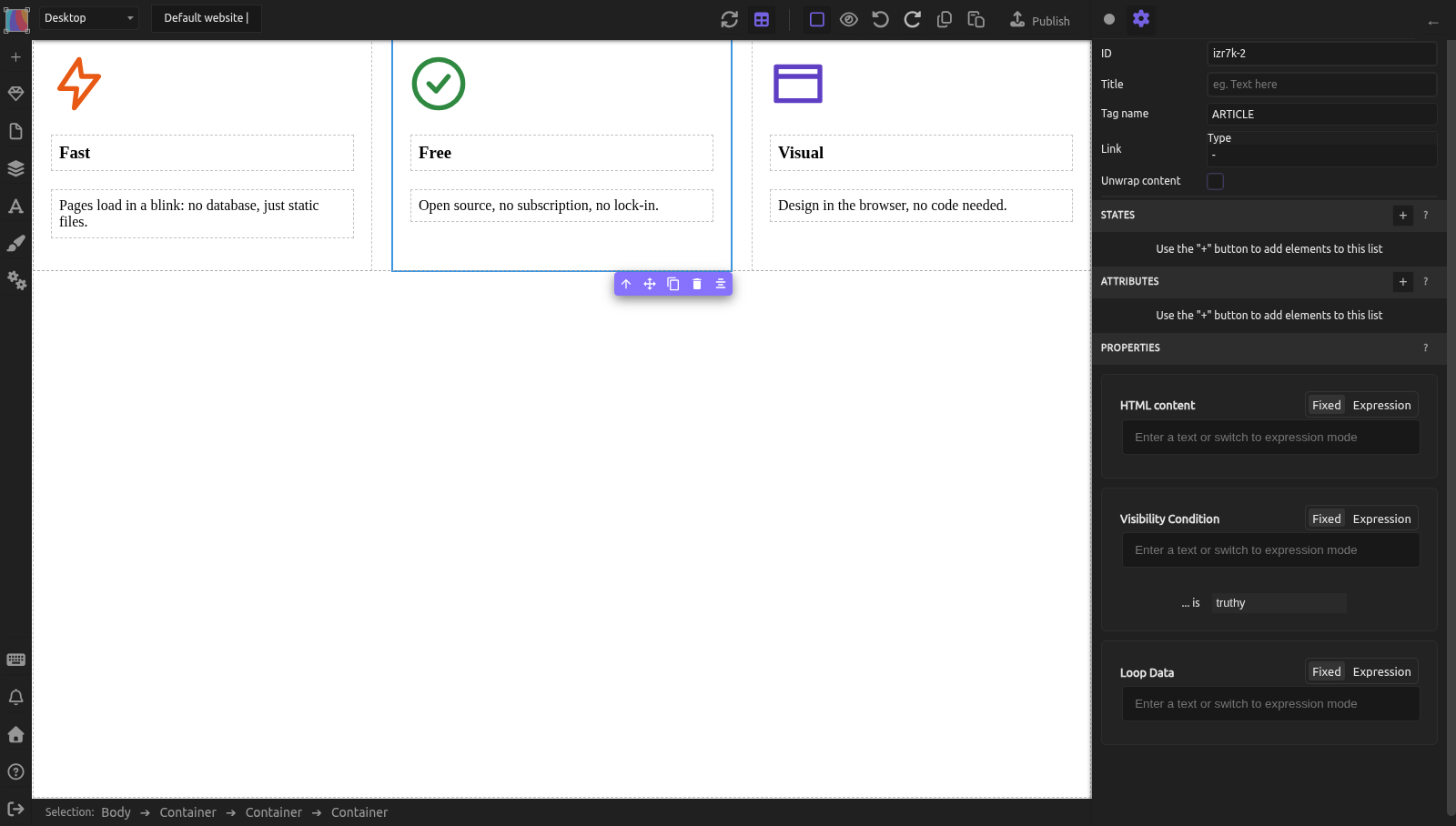The image size is (1456, 826).
Task: Click the undo icon
Action: [880, 19]
